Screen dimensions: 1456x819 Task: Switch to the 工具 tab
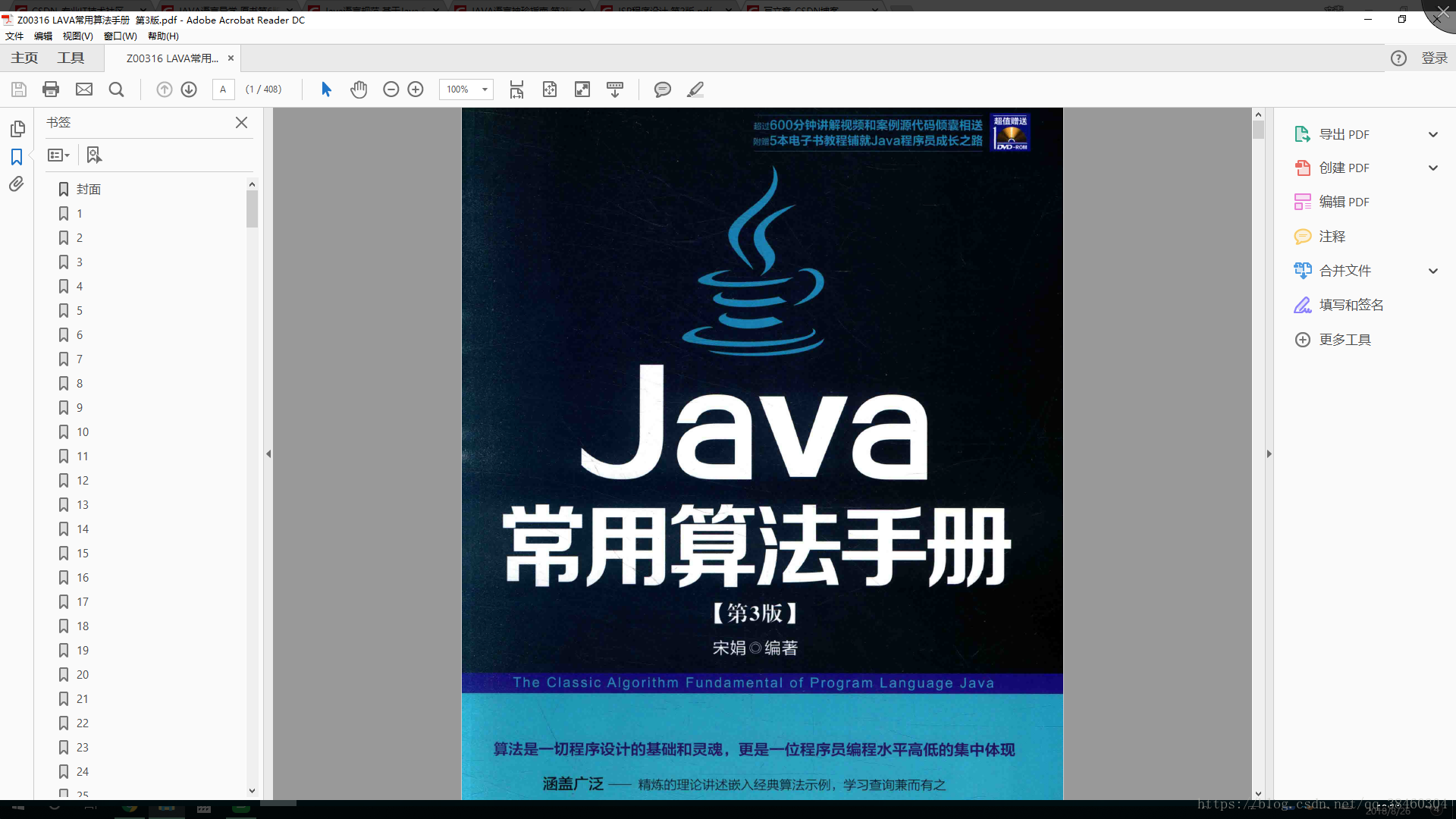click(x=71, y=58)
